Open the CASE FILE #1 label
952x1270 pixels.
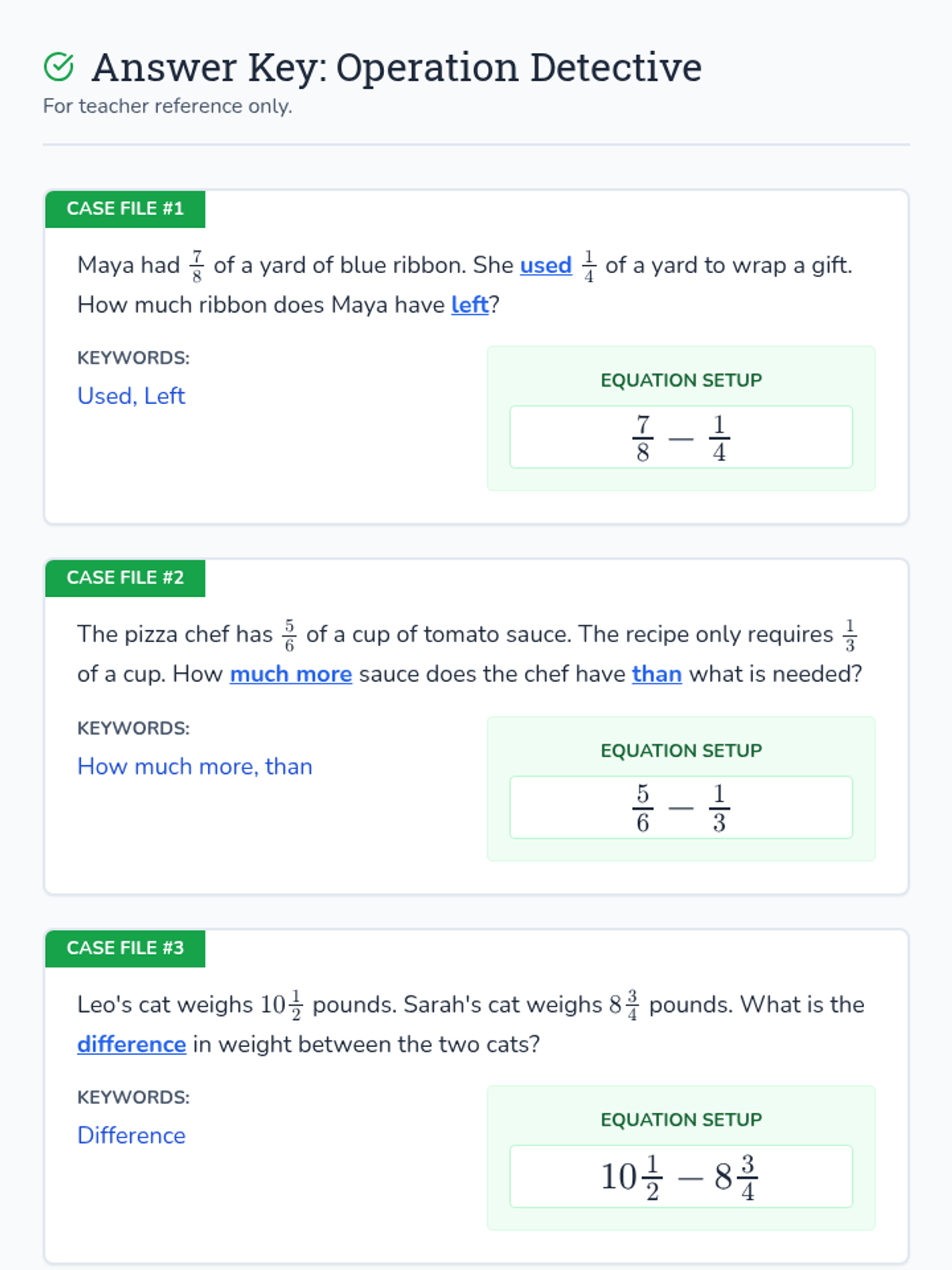point(125,209)
